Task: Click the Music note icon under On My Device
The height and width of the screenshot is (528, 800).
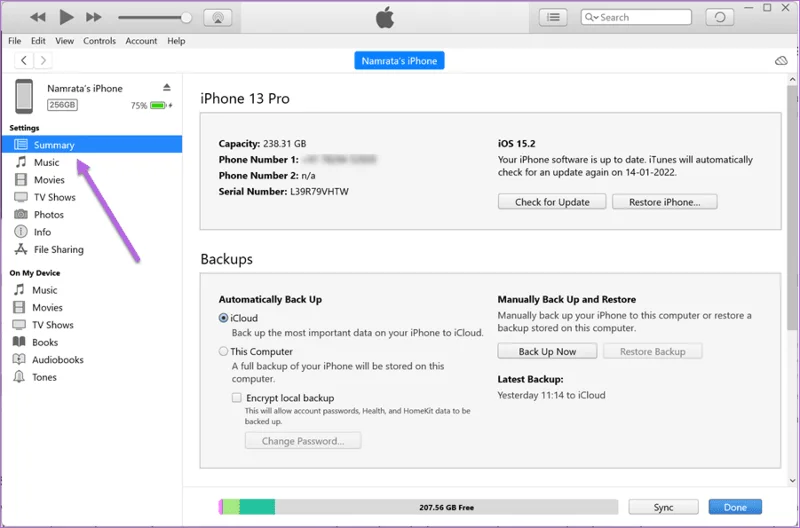Action: tap(19, 290)
